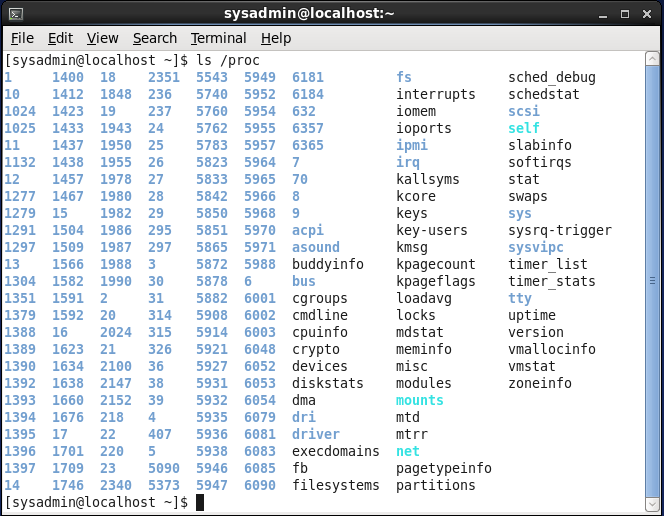Click the 'acpi' directory entry
Viewport: 664px width, 516px height.
307,231
